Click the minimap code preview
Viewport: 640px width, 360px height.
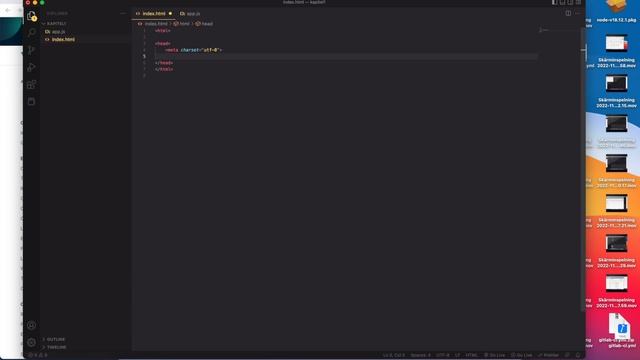tap(544, 30)
